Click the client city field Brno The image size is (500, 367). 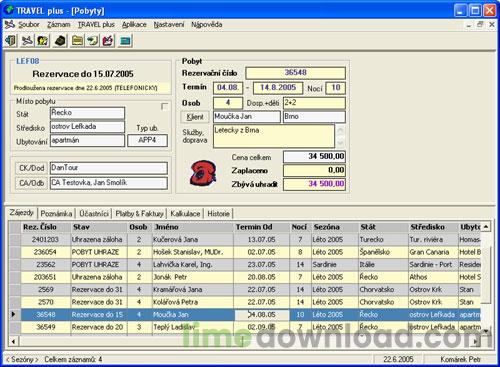(x=314, y=117)
